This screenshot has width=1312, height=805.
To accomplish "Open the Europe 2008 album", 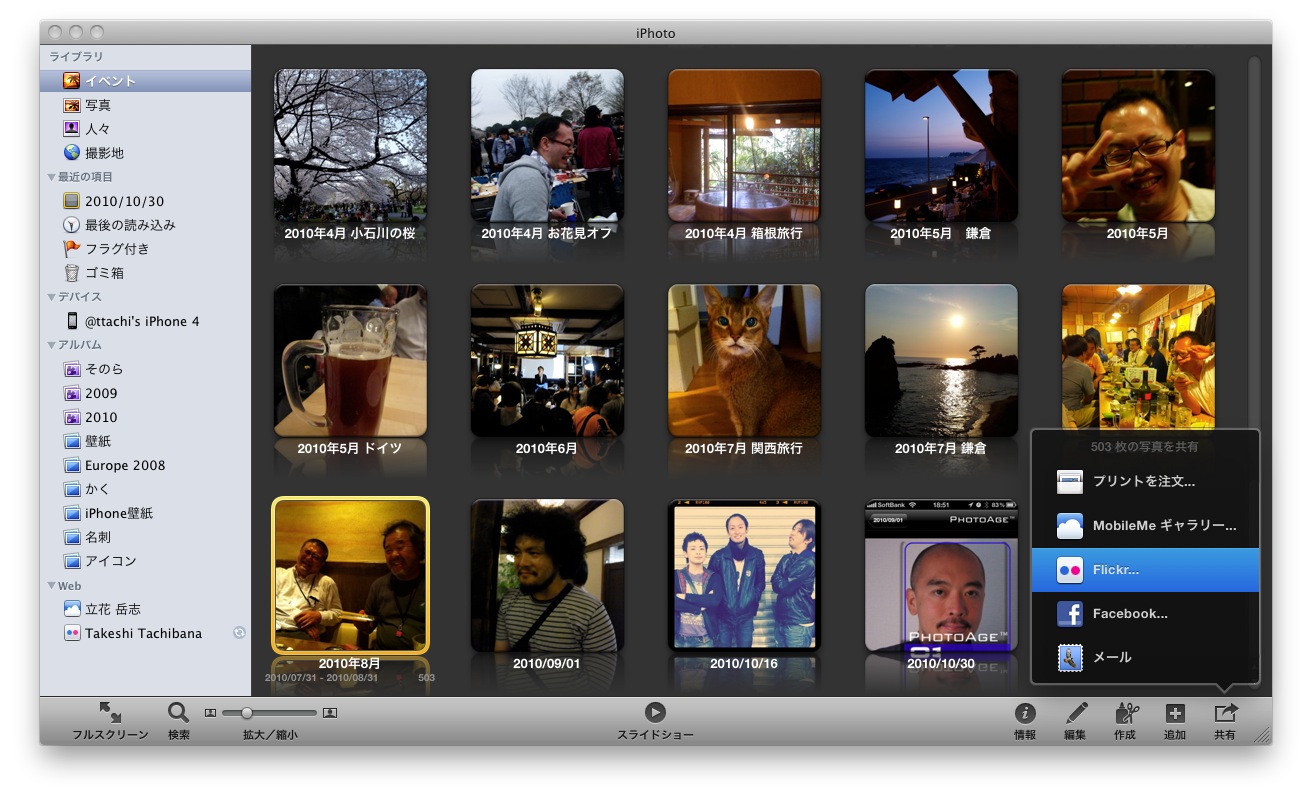I will click(x=124, y=465).
